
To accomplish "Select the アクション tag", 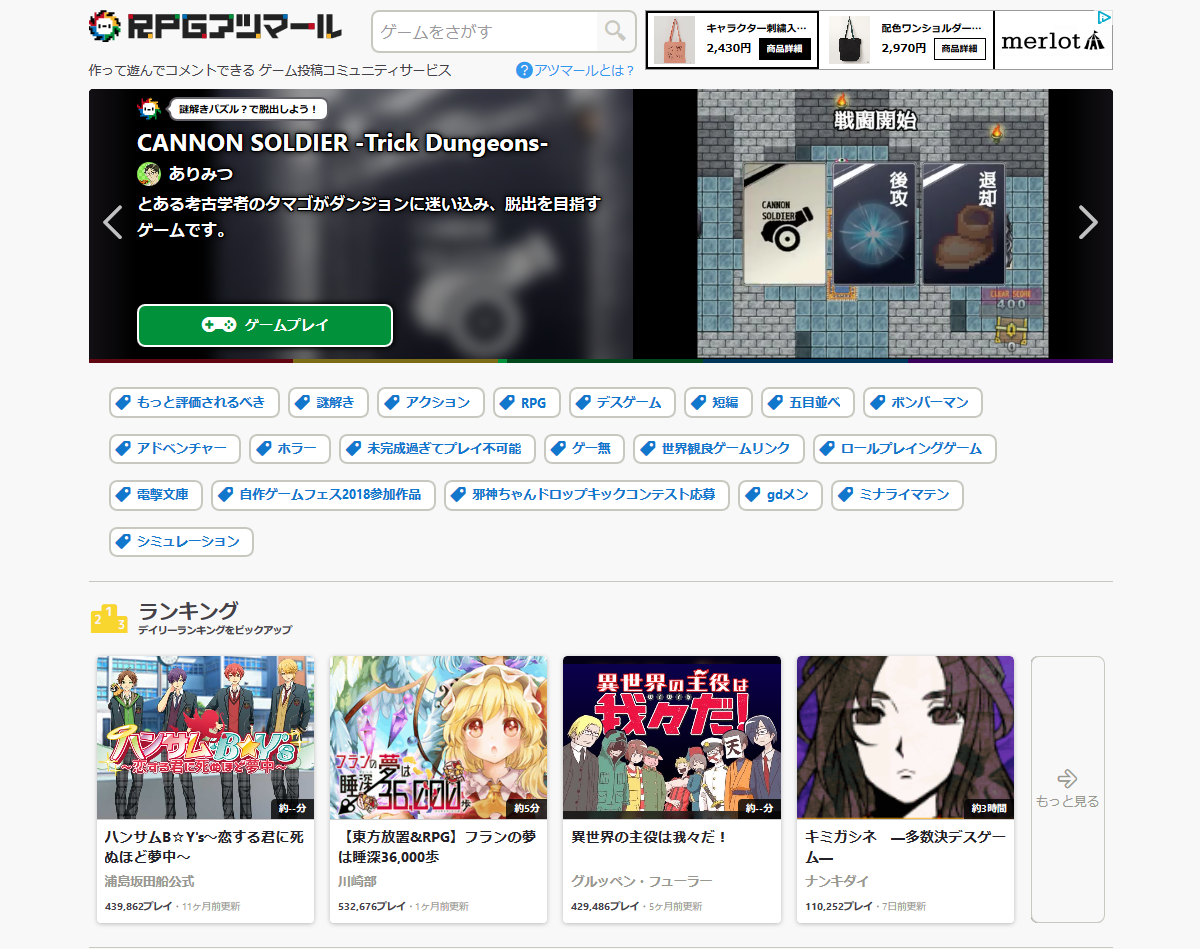I will tap(431, 402).
